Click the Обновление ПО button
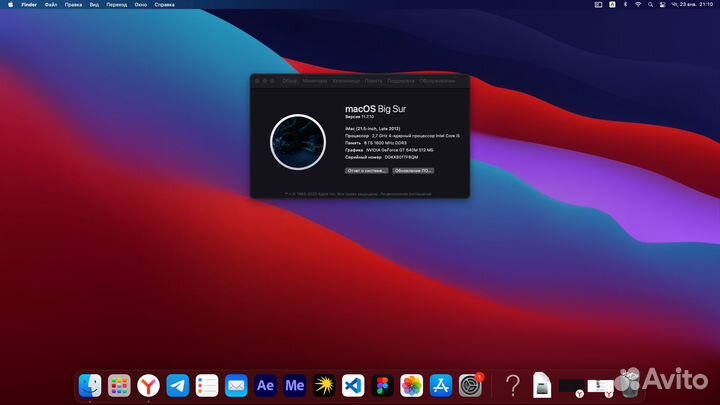This screenshot has height=405, width=720. point(413,170)
